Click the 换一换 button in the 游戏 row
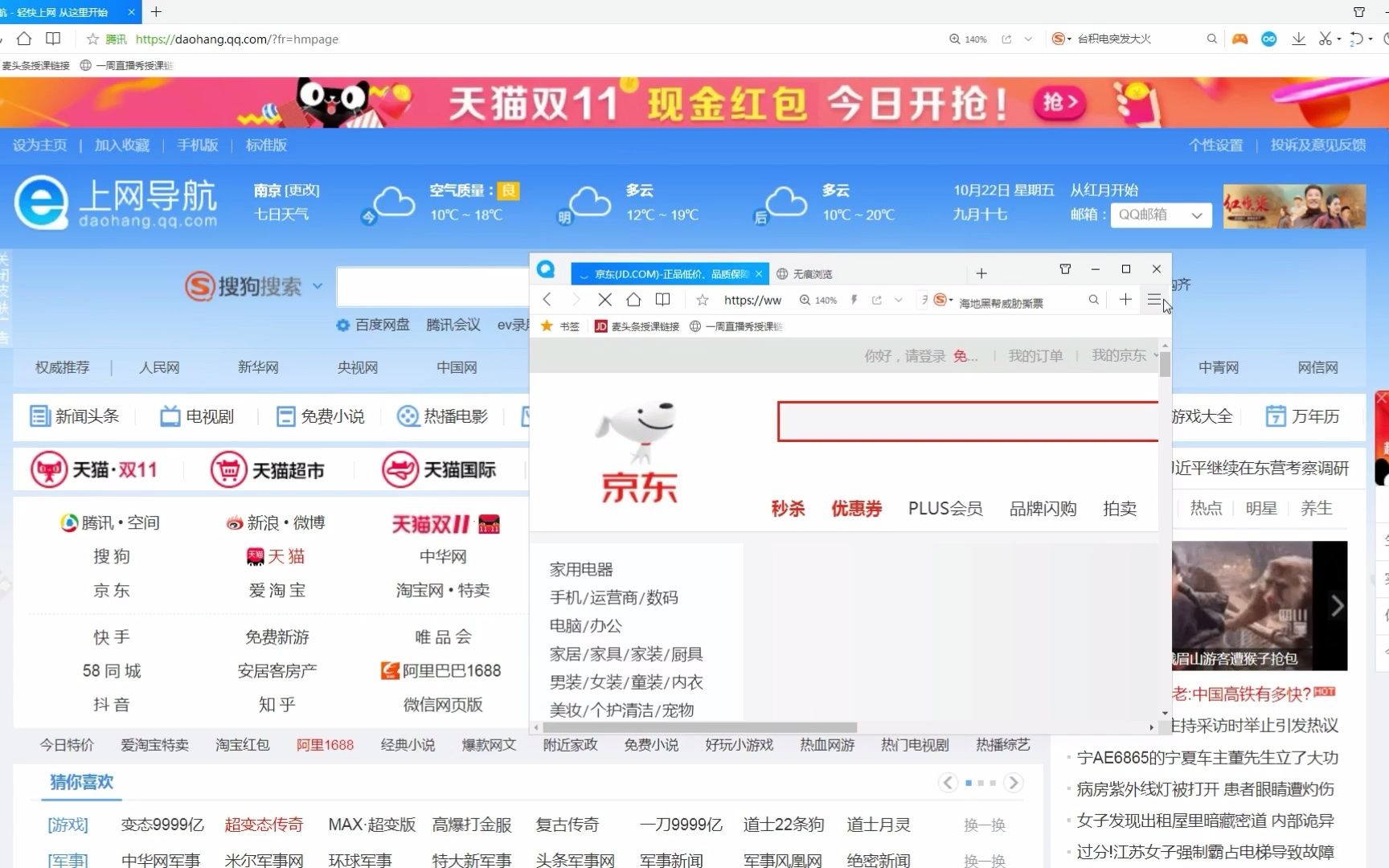 (x=985, y=825)
